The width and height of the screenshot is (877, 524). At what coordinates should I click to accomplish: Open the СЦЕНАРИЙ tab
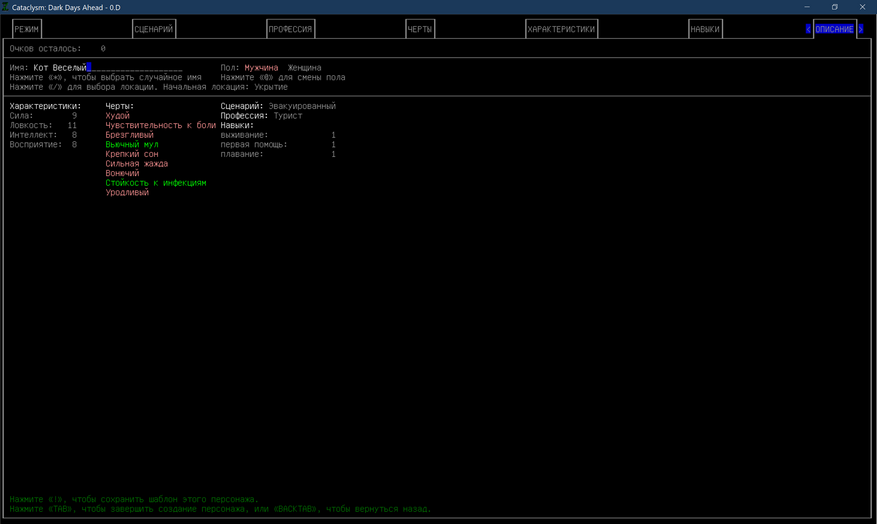pyautogui.click(x=154, y=29)
